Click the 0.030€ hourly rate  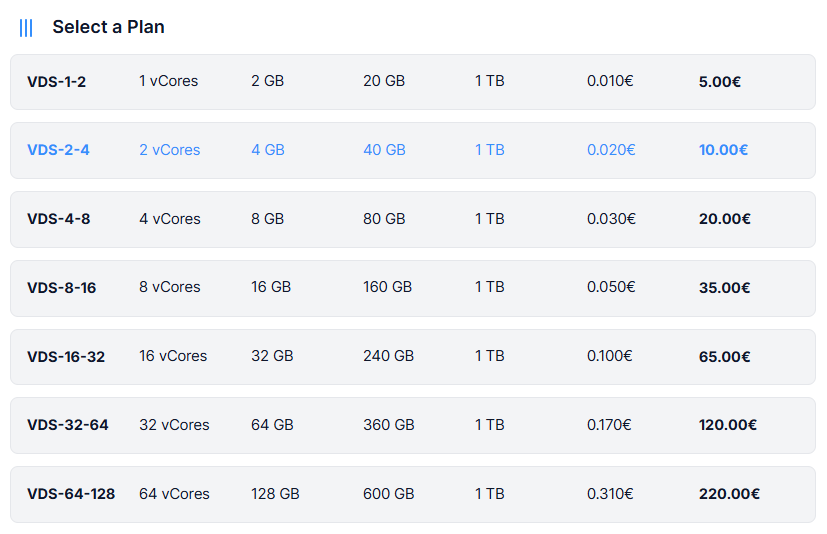point(610,219)
